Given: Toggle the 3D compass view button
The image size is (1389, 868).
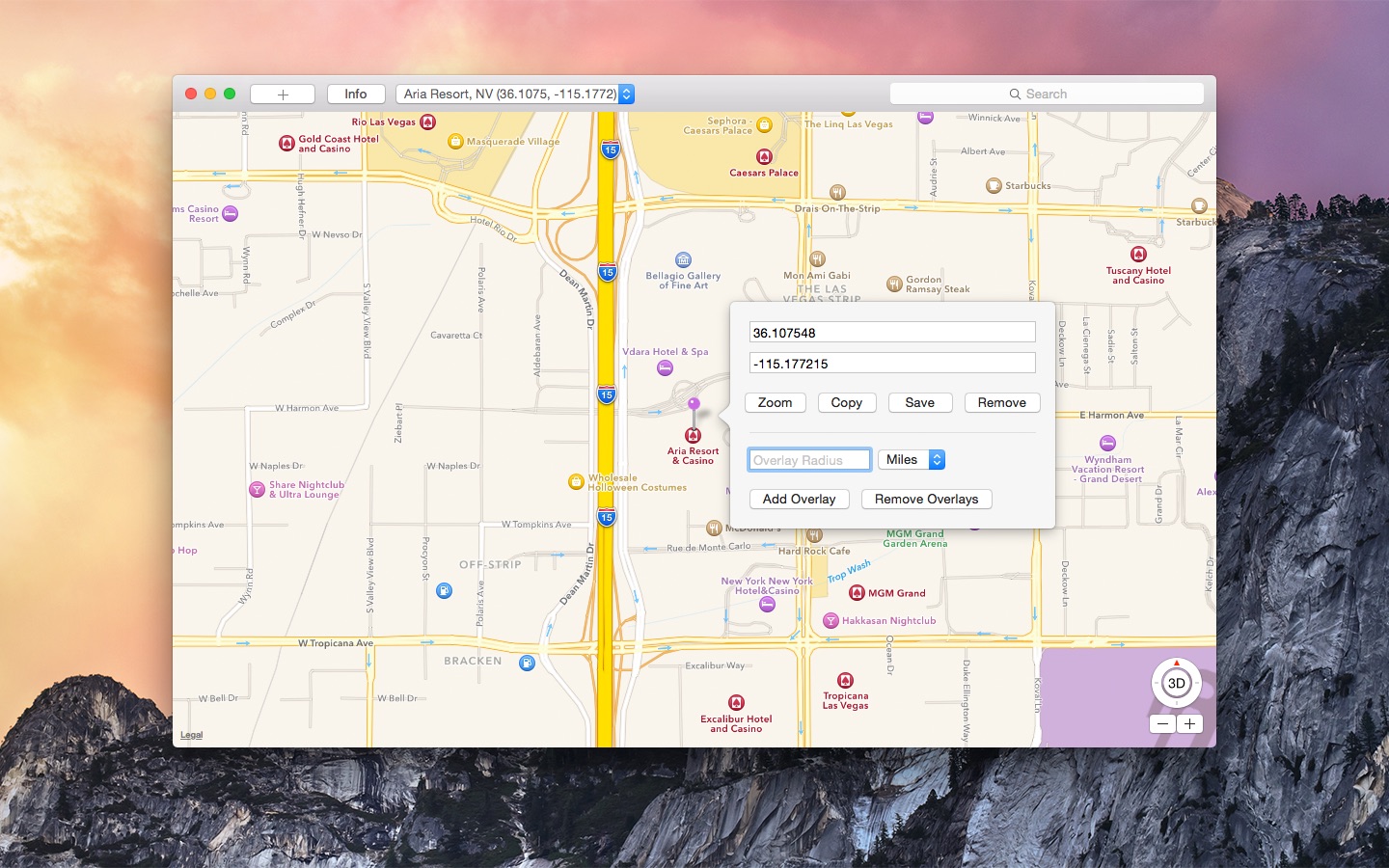Looking at the screenshot, I should 1176,683.
